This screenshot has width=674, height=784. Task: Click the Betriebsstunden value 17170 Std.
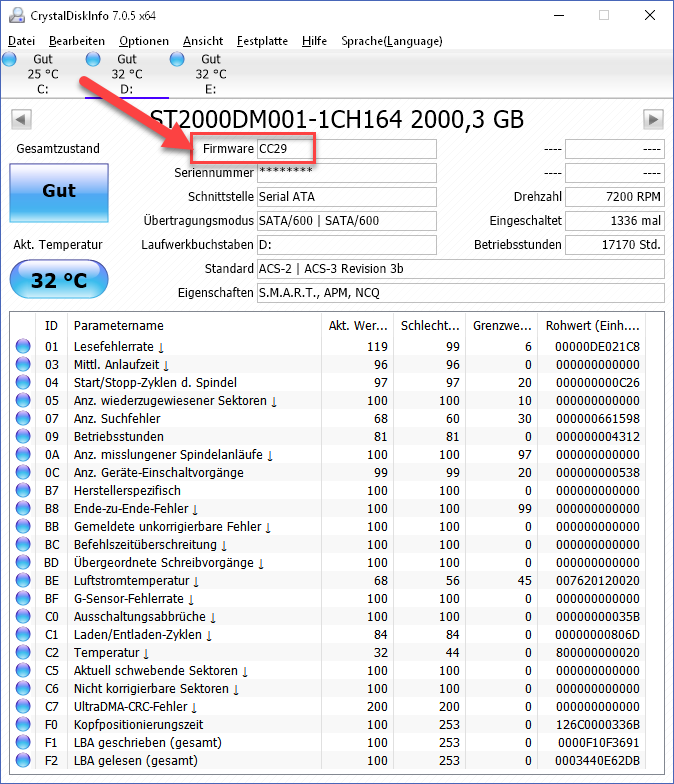pos(614,245)
